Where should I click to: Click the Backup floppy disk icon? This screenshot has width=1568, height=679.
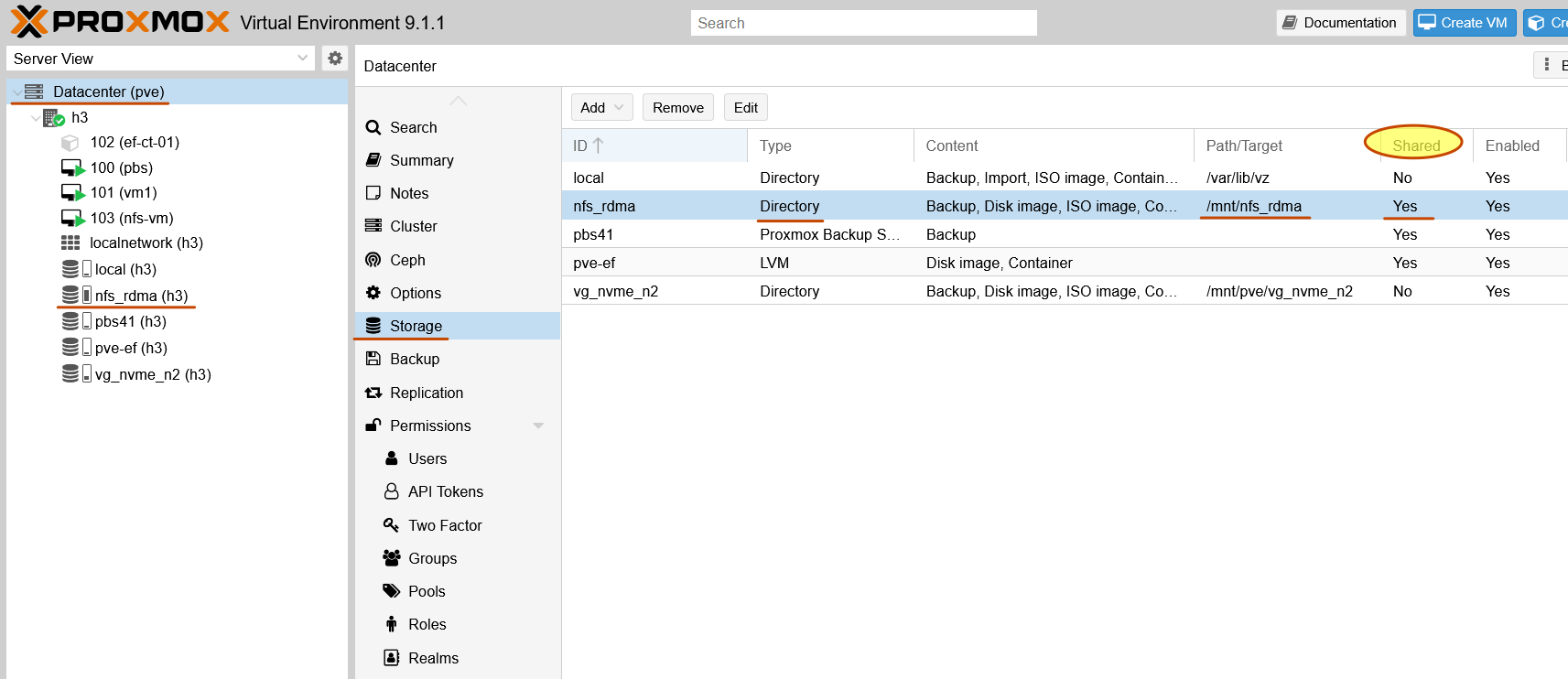(x=373, y=359)
